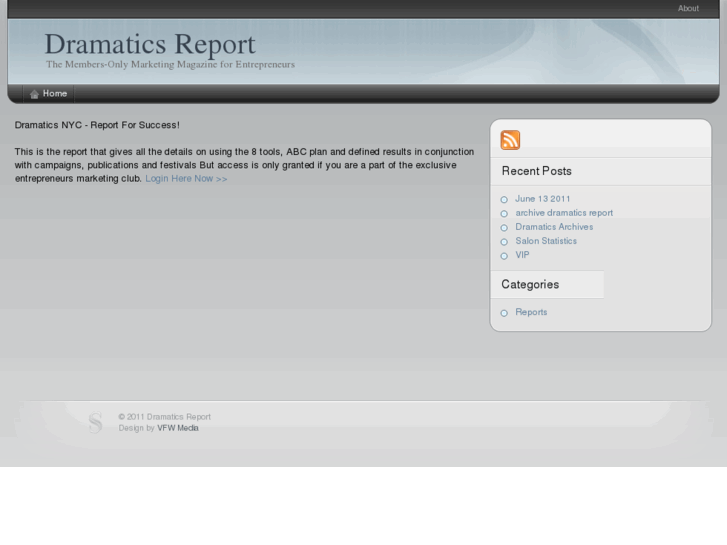The image size is (727, 545).
Task: Click the Dramatics Report site title
Action: pyautogui.click(x=150, y=45)
